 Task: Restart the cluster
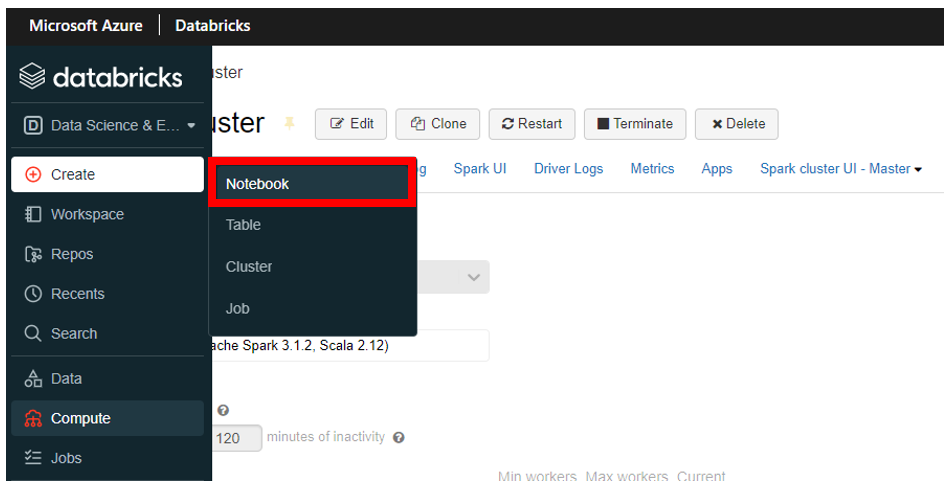point(532,124)
